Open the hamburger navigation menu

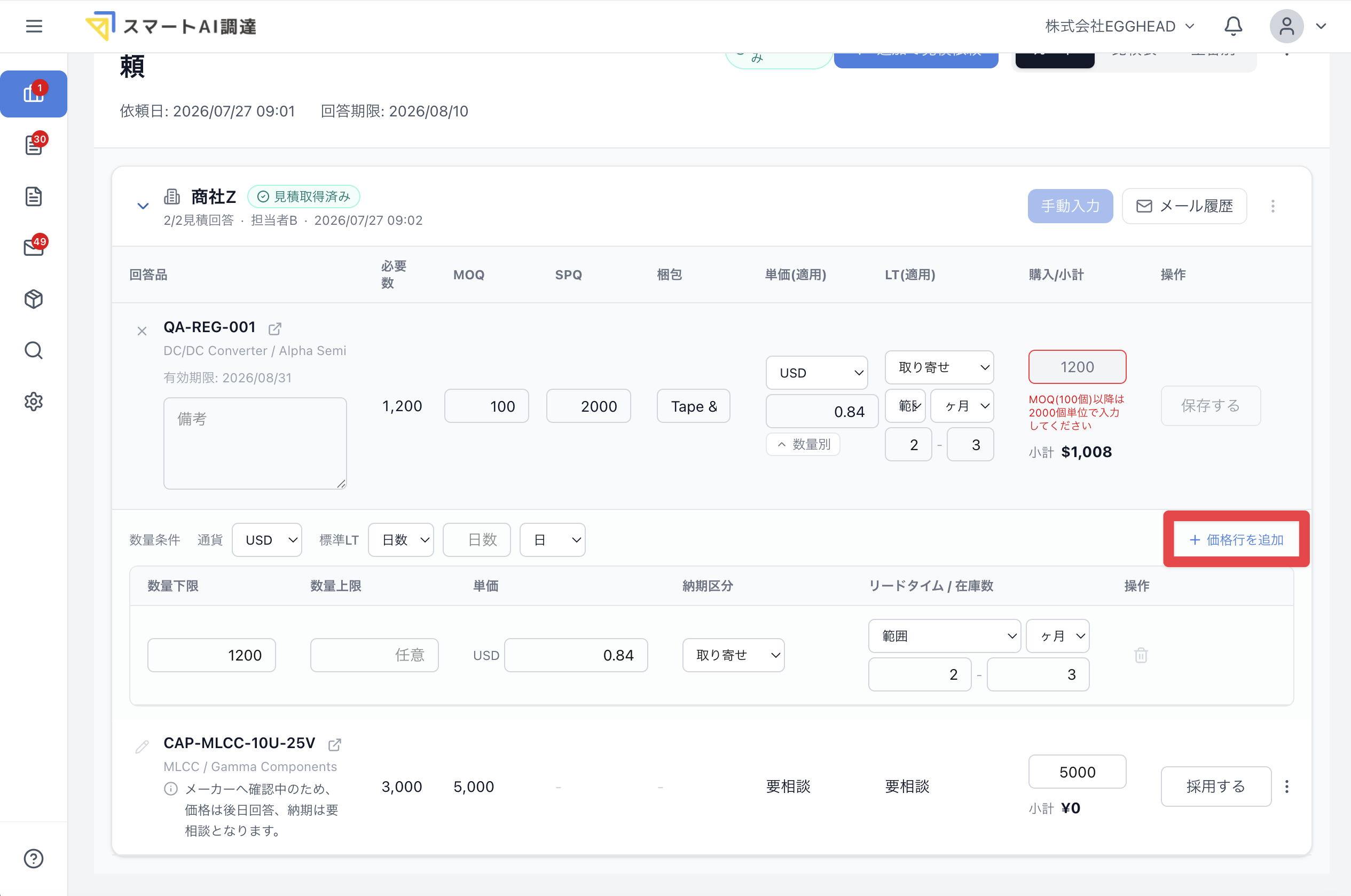pos(34,26)
